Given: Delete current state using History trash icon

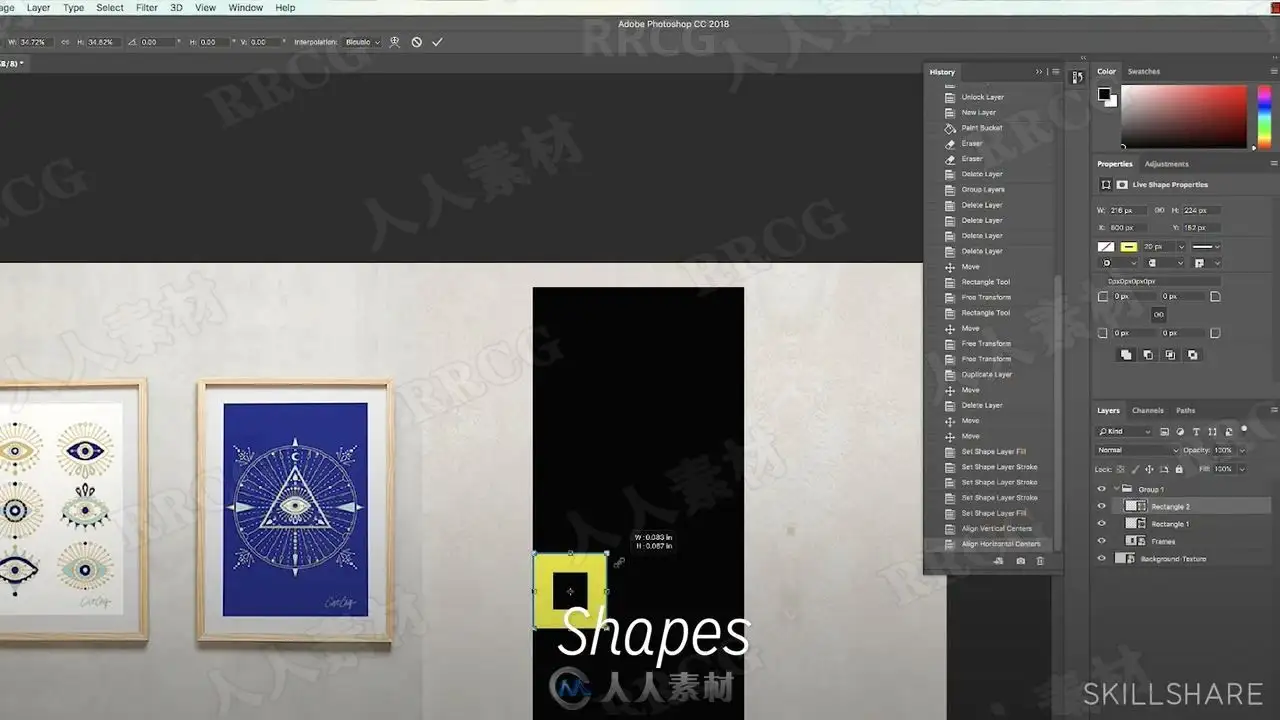Looking at the screenshot, I should click(x=1040, y=562).
